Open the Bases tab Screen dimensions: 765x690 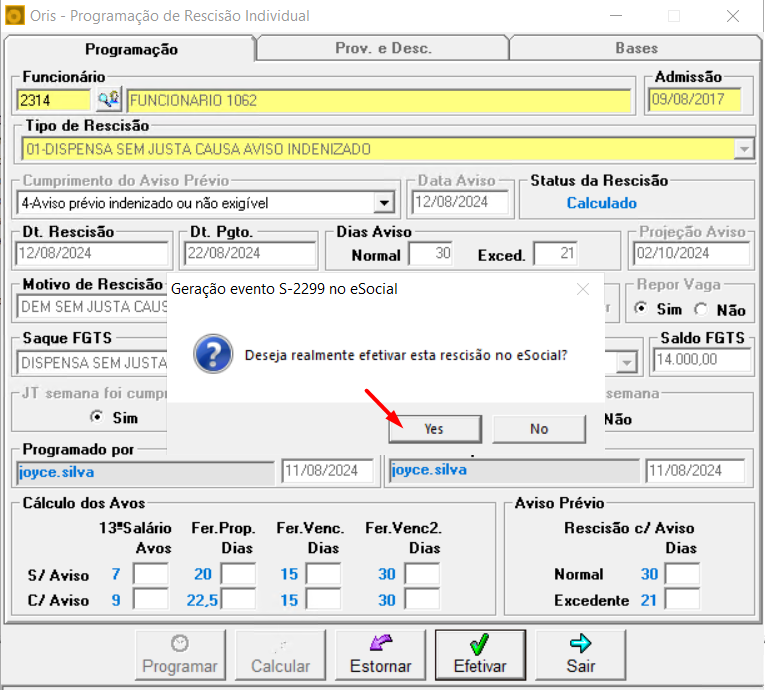click(636, 48)
